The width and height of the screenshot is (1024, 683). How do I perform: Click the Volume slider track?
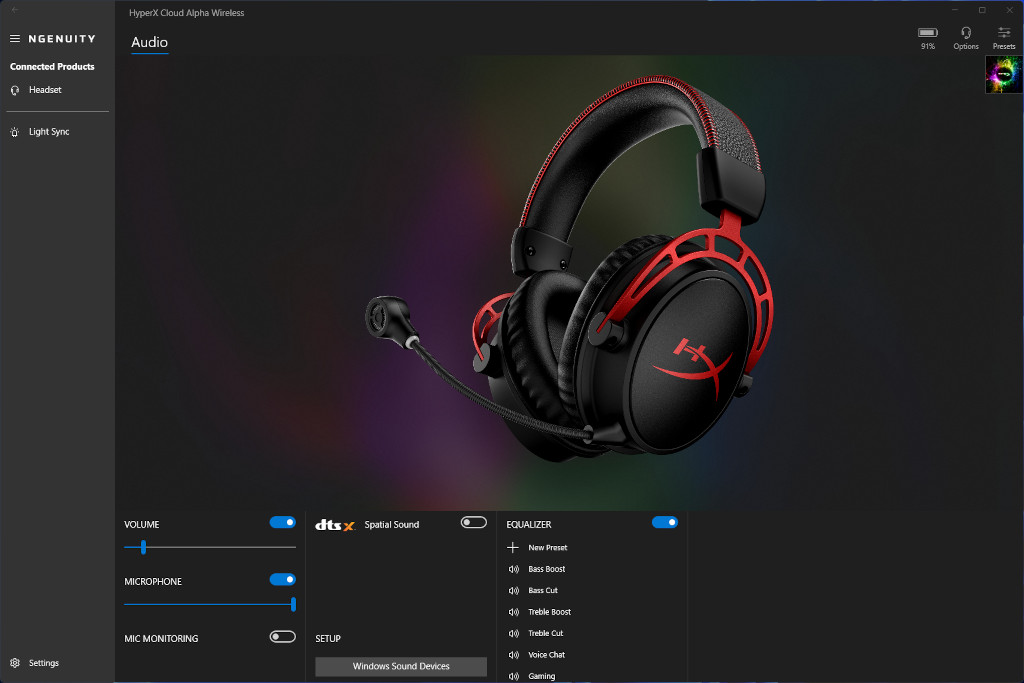210,547
